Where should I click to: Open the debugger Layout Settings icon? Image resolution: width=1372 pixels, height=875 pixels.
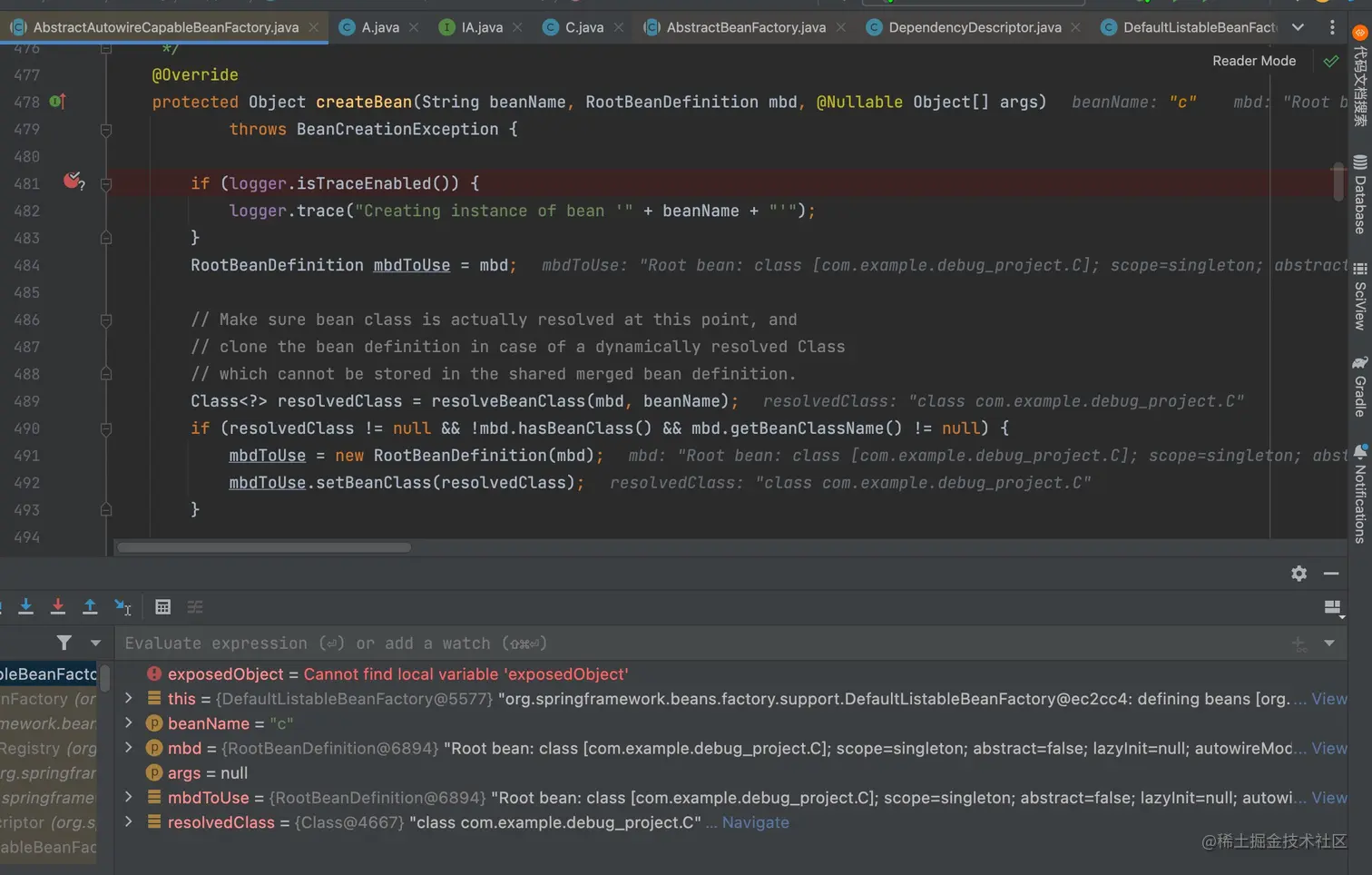[x=1333, y=607]
